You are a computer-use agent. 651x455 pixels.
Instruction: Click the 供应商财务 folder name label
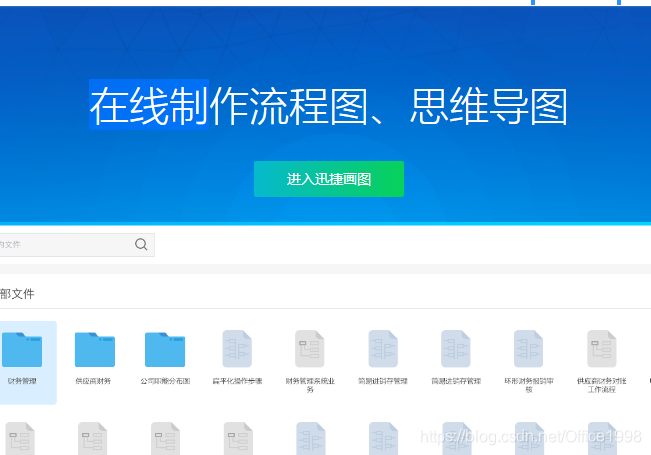point(93,381)
